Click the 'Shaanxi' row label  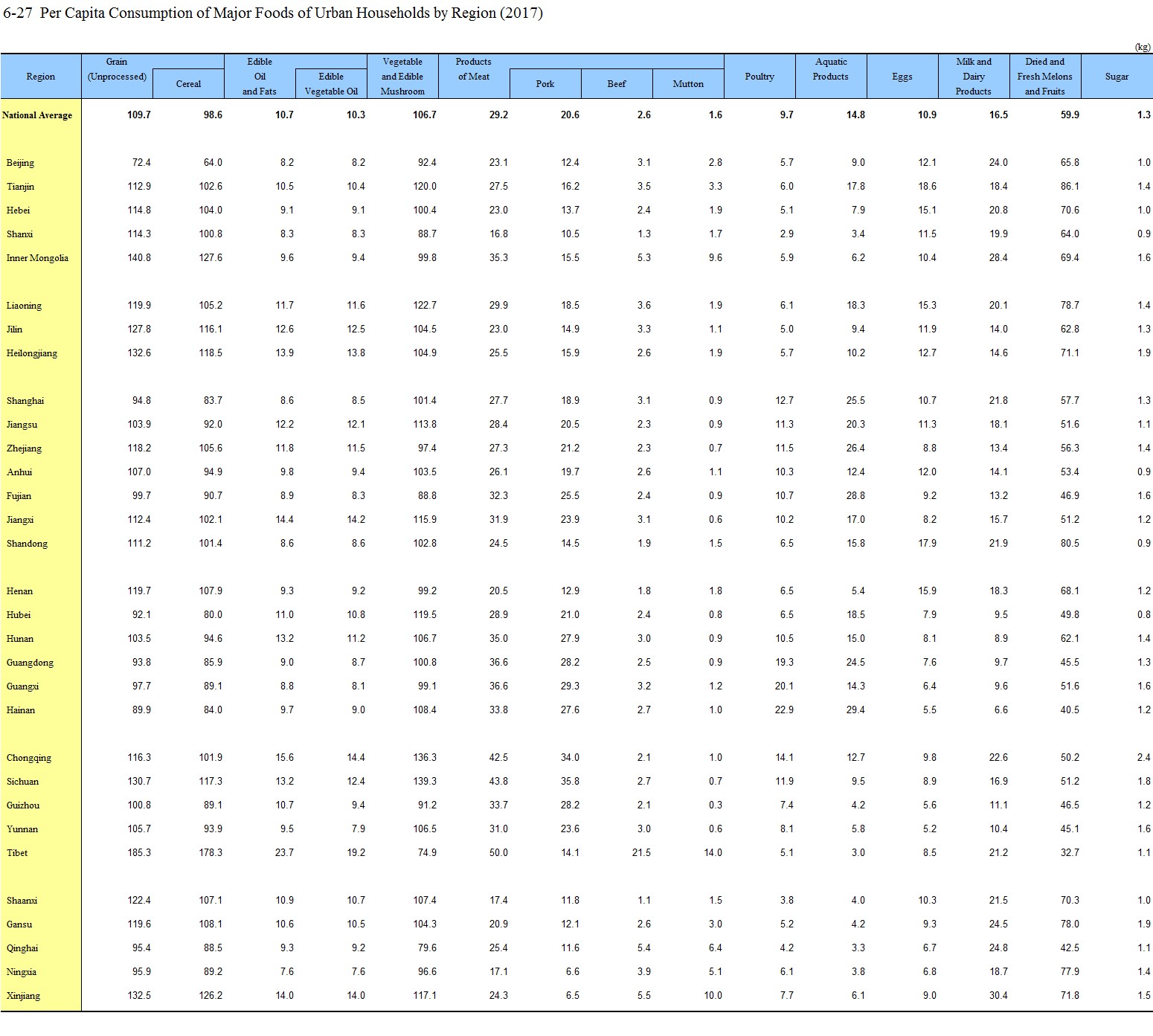22,901
